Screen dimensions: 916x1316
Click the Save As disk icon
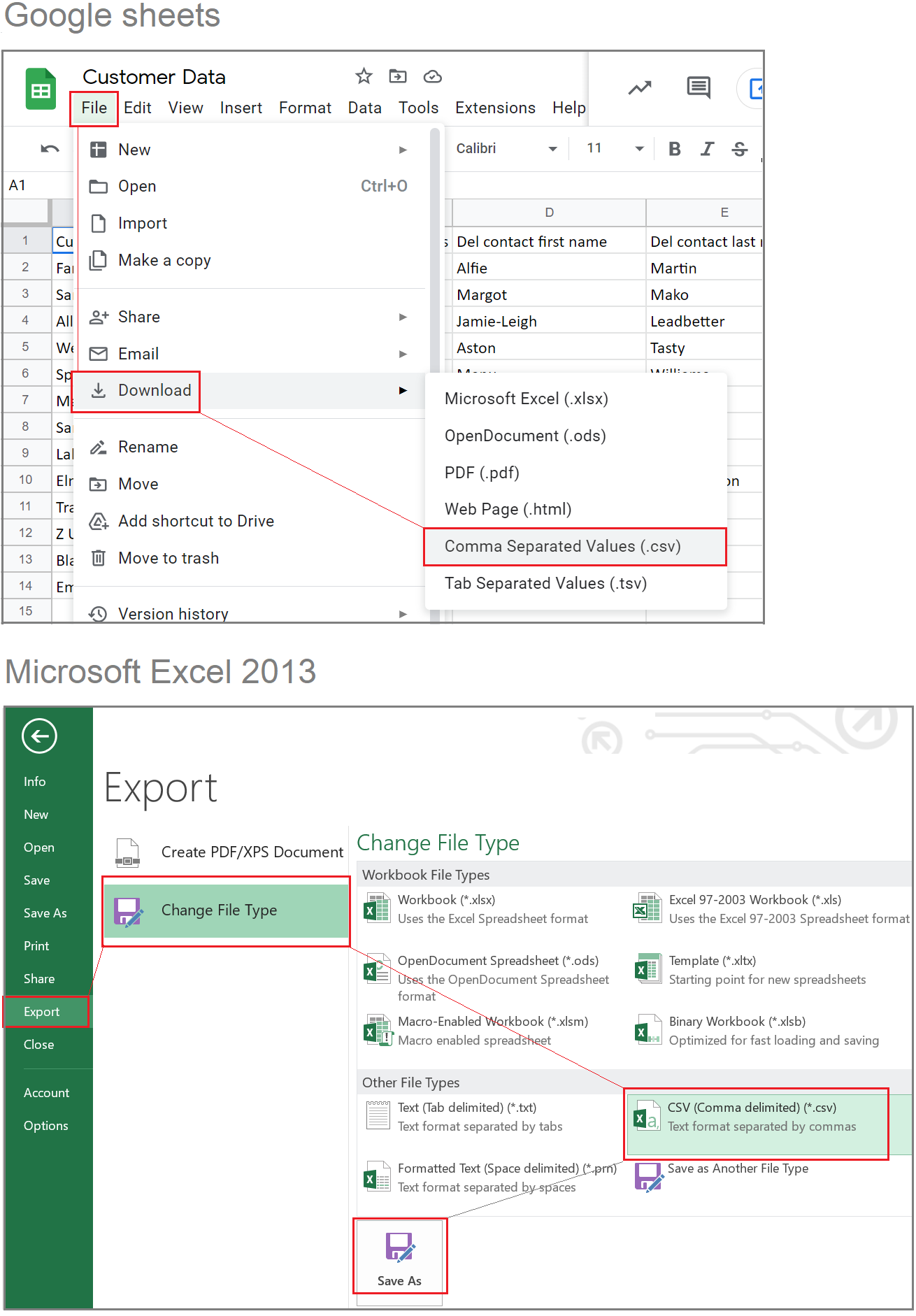(x=400, y=1247)
